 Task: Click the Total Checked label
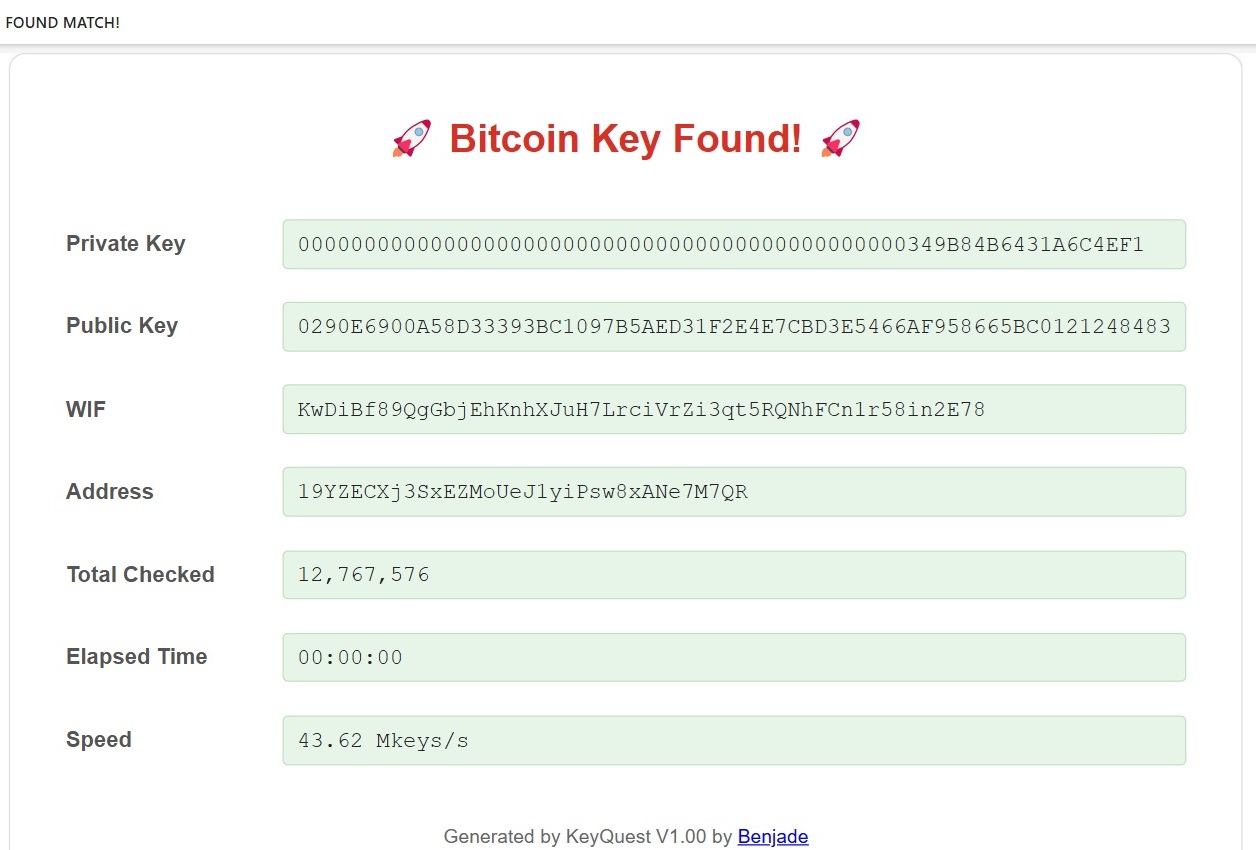(140, 574)
